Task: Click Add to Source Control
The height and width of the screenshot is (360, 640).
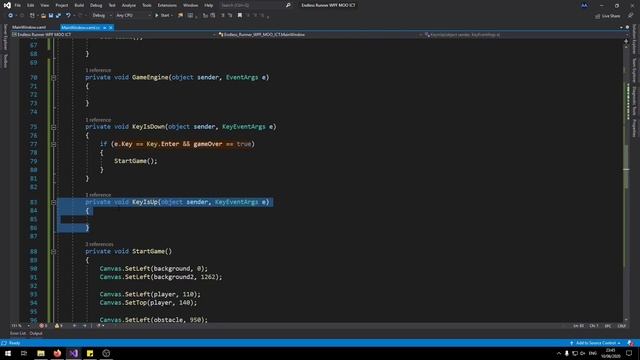Action: [595, 343]
